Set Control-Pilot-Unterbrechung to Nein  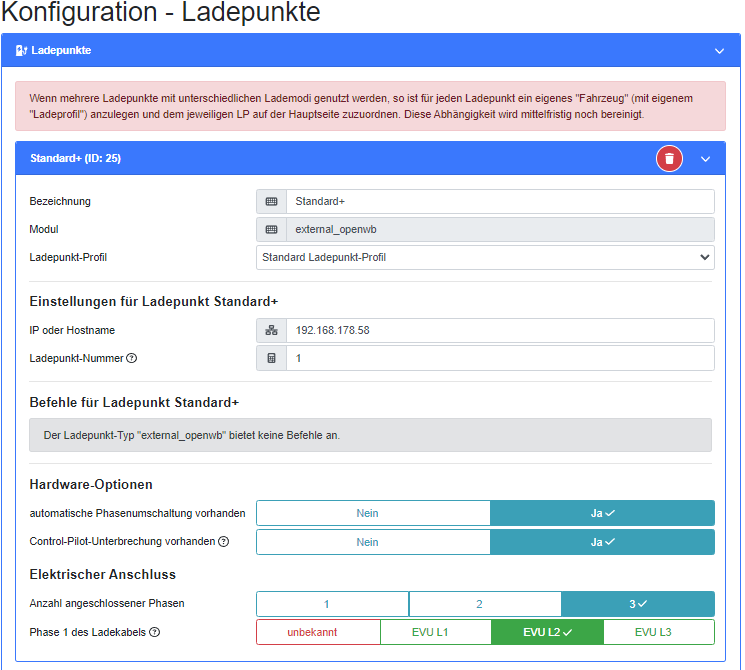point(373,542)
